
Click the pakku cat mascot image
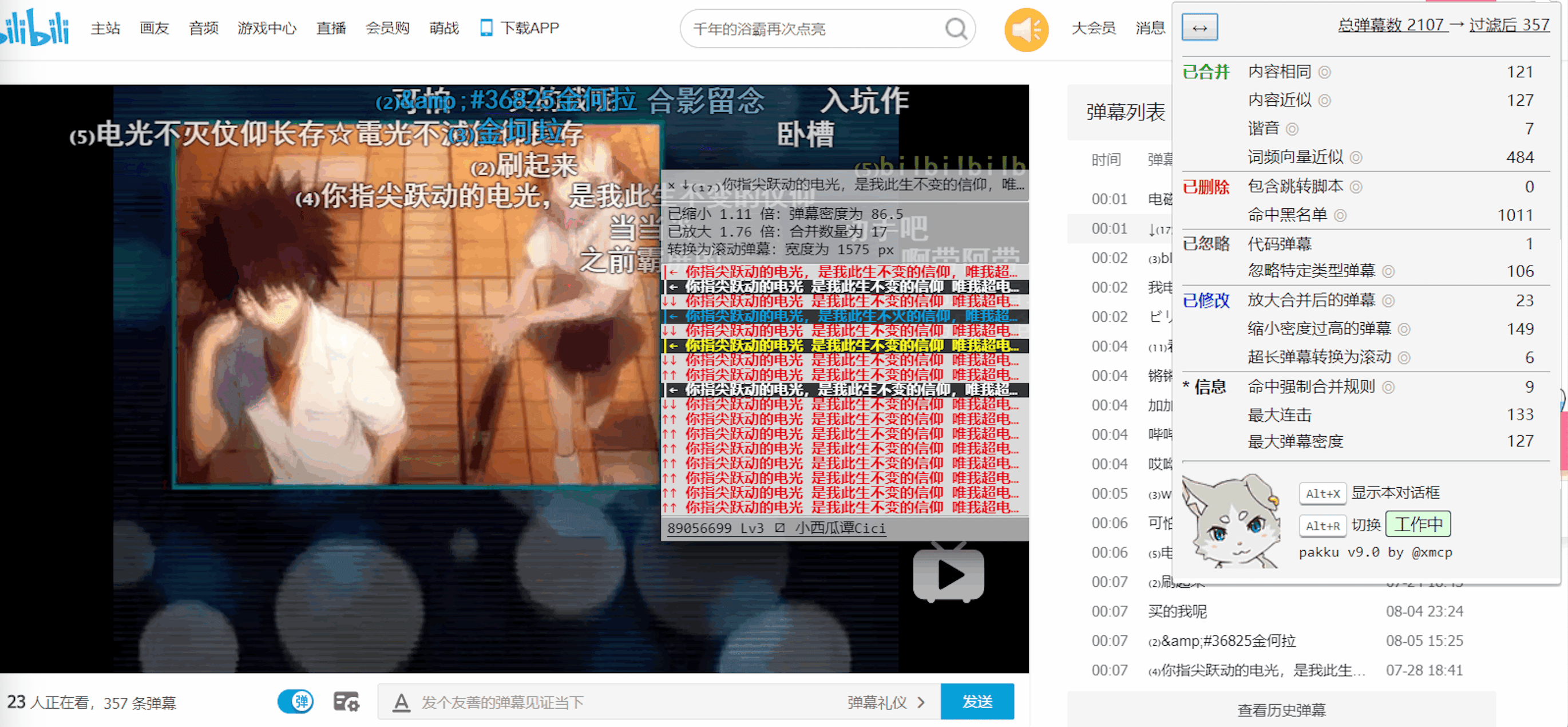(1232, 520)
